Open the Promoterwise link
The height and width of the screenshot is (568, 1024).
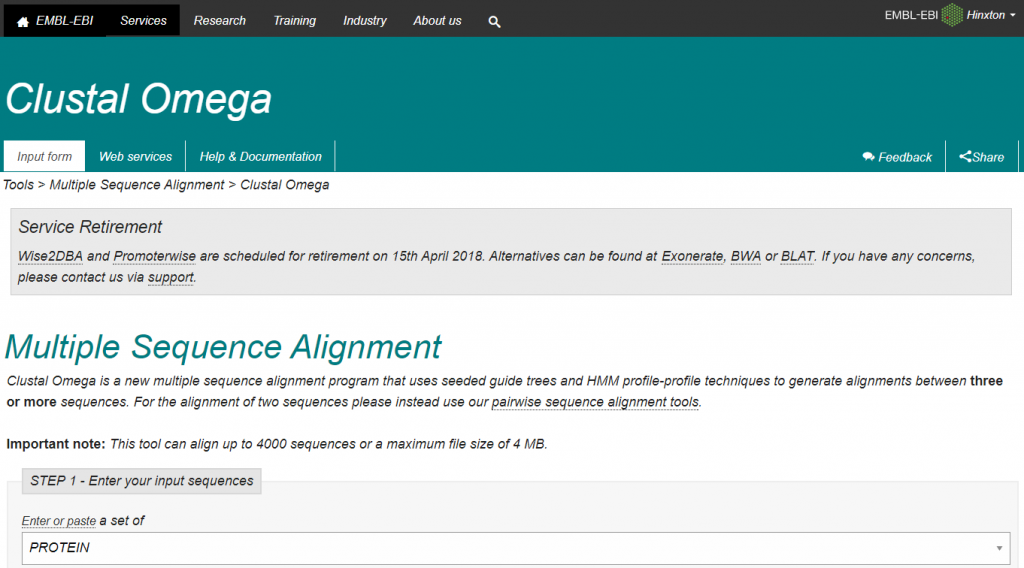[155, 256]
